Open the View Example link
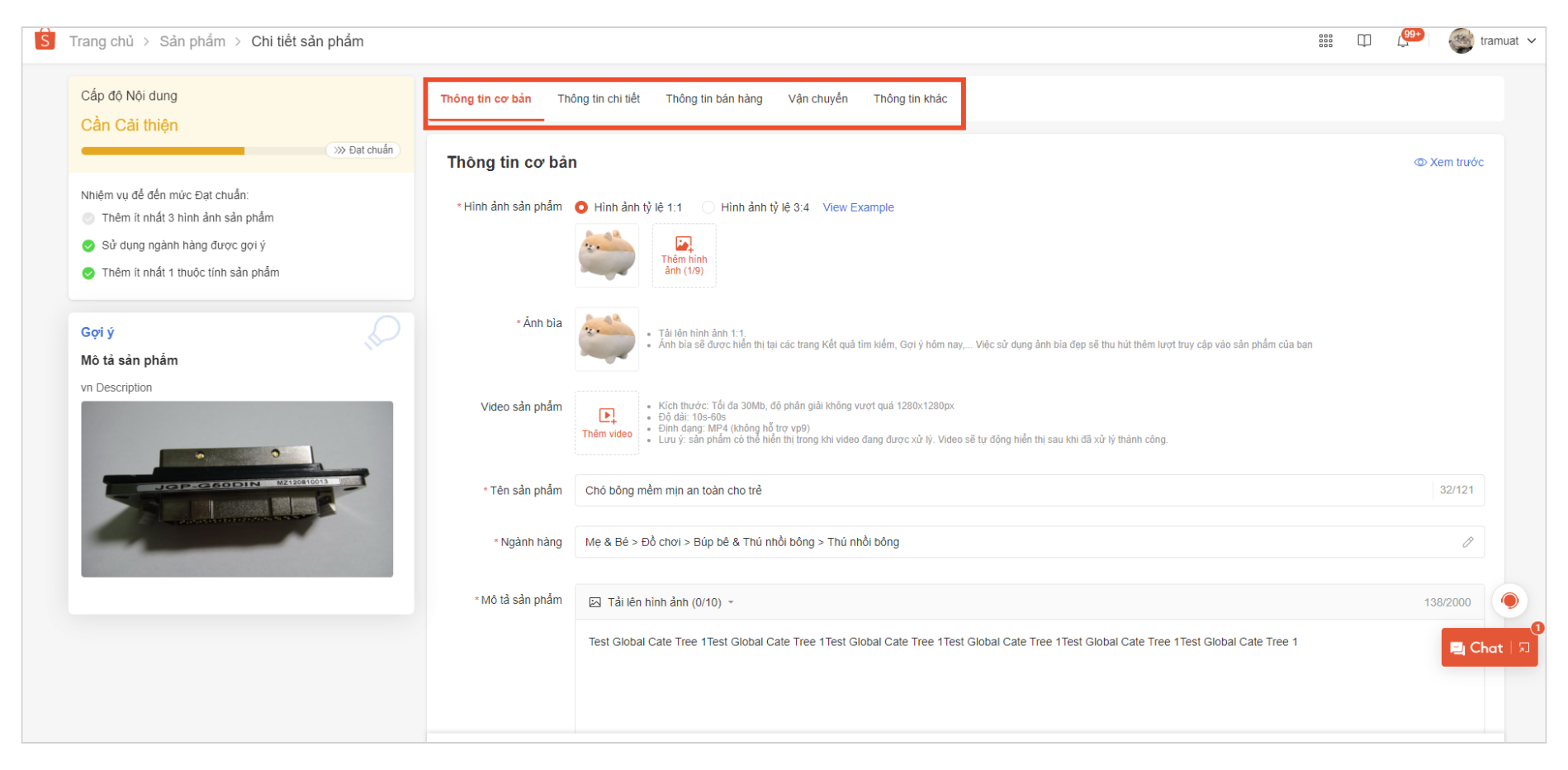This screenshot has width=1568, height=770. click(858, 207)
